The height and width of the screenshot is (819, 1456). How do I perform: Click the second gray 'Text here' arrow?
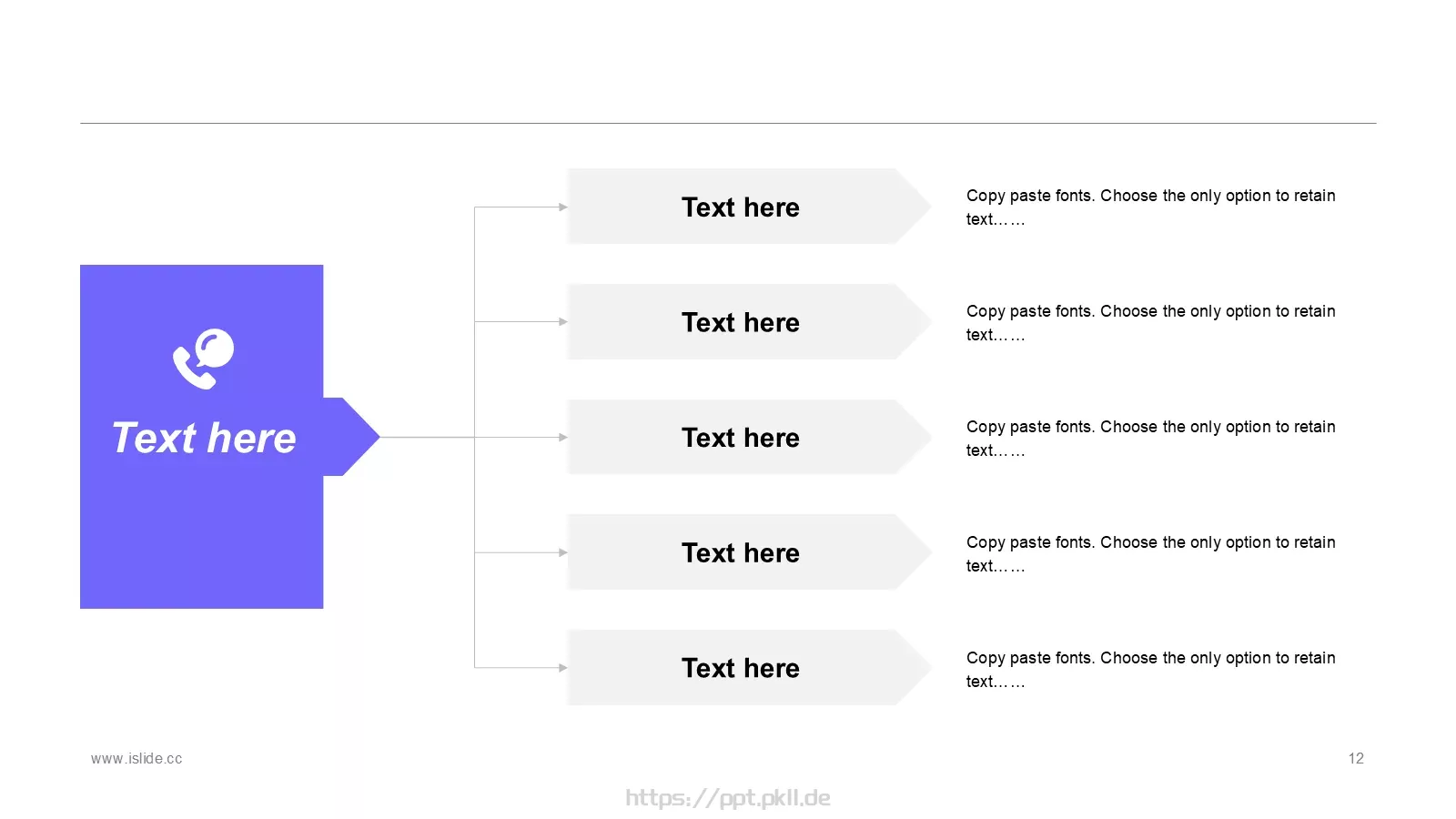[x=749, y=322]
